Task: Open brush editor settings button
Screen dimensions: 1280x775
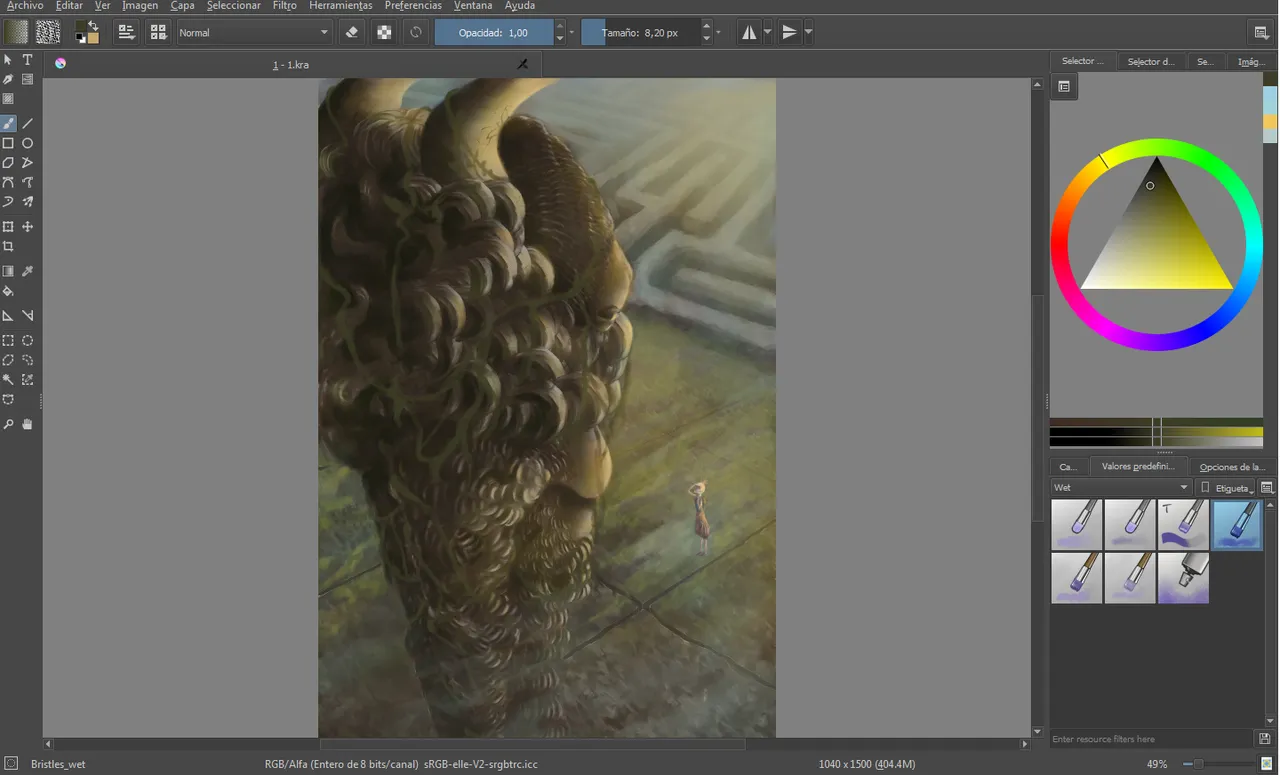Action: (x=126, y=32)
